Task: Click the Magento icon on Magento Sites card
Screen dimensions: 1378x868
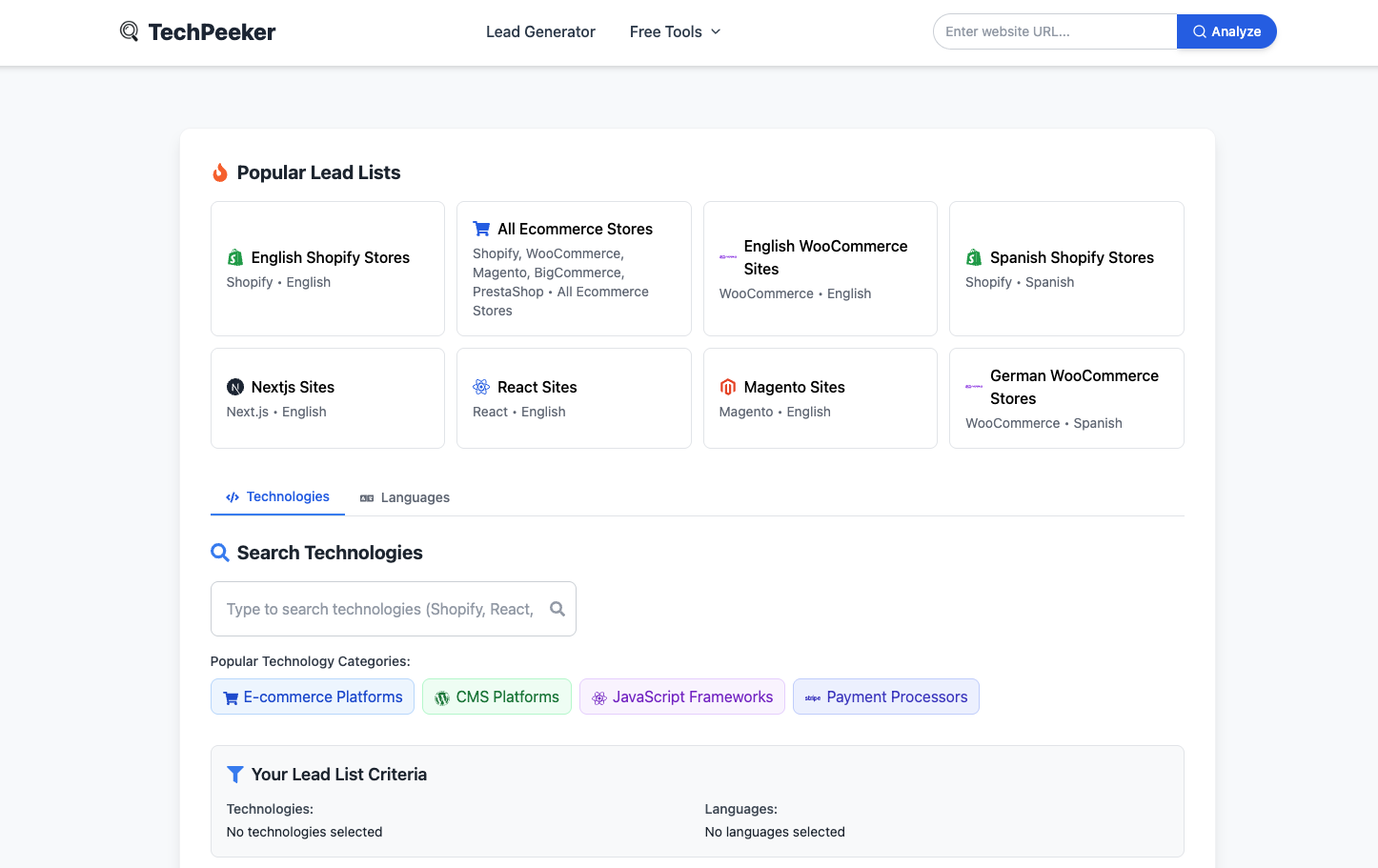Action: point(728,387)
